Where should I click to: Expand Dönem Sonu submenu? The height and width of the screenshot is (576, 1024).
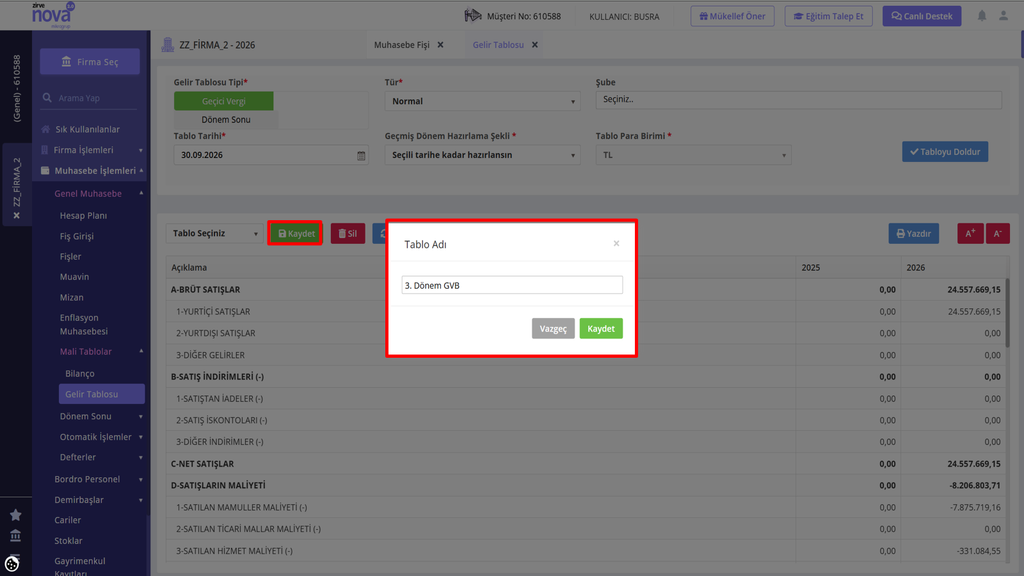[x=101, y=416]
